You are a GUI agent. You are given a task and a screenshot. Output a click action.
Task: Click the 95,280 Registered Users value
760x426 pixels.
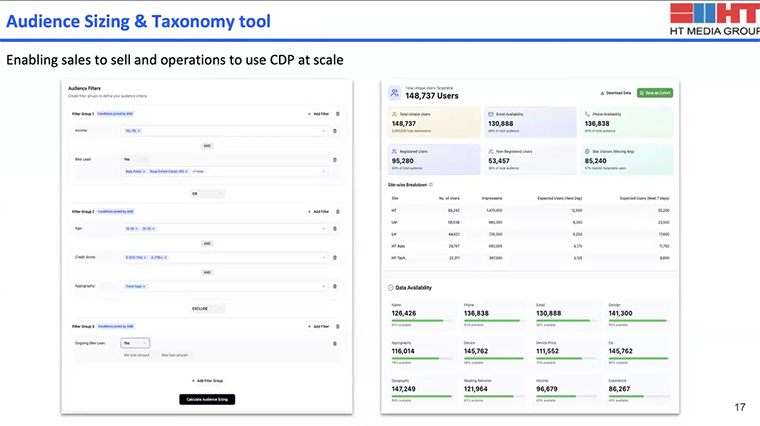[403, 161]
